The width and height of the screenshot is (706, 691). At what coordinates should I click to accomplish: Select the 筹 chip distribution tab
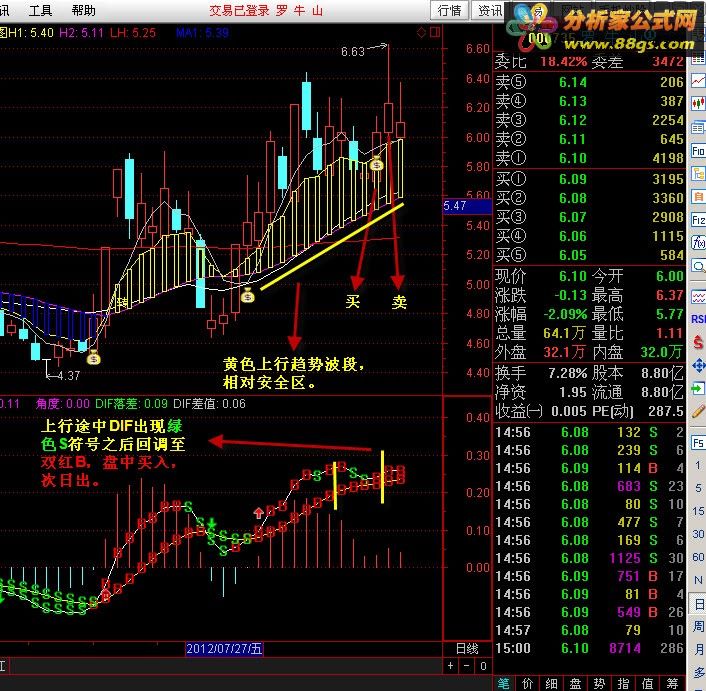672,683
